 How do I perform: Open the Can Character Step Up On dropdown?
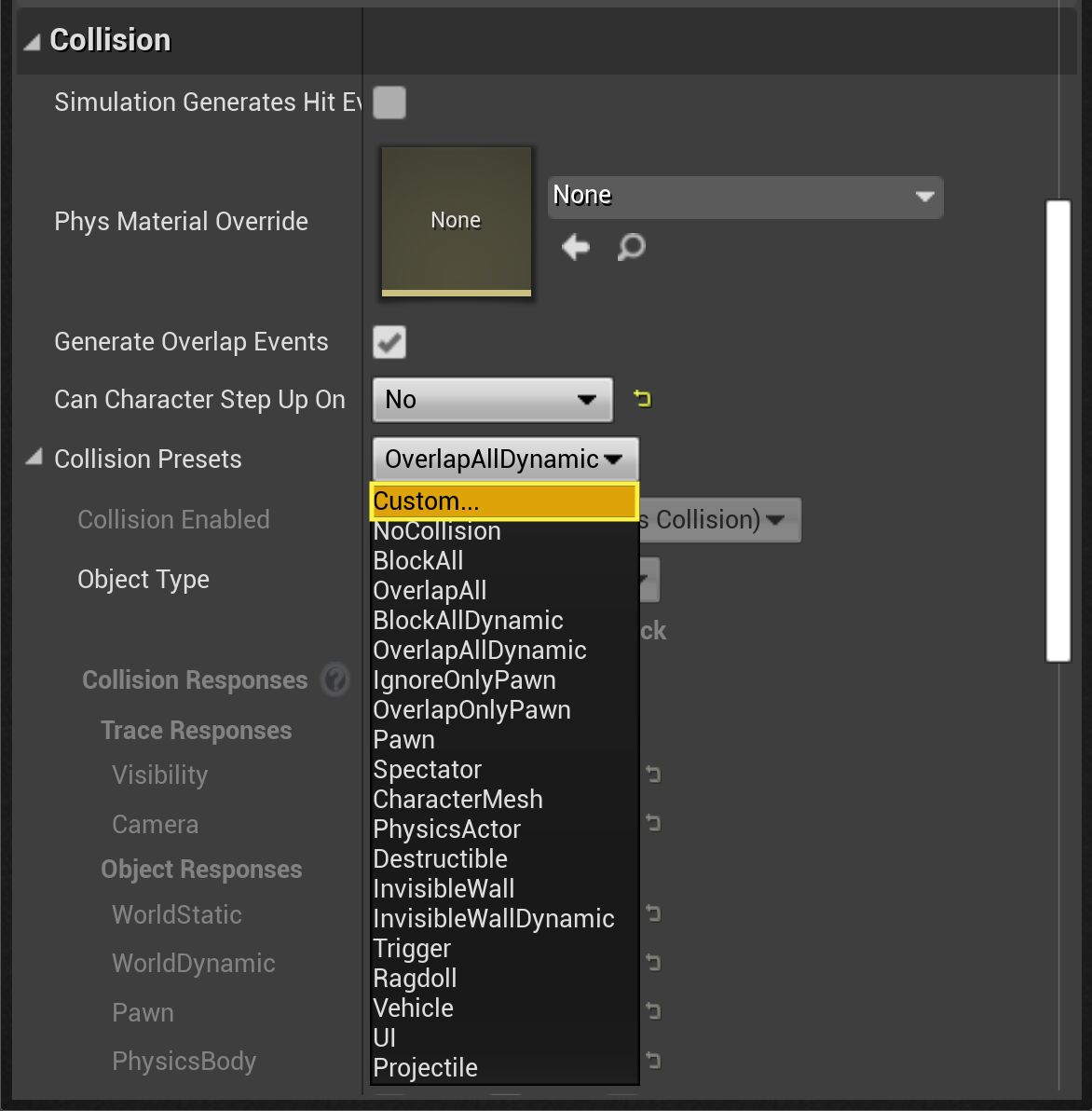pyautogui.click(x=492, y=400)
